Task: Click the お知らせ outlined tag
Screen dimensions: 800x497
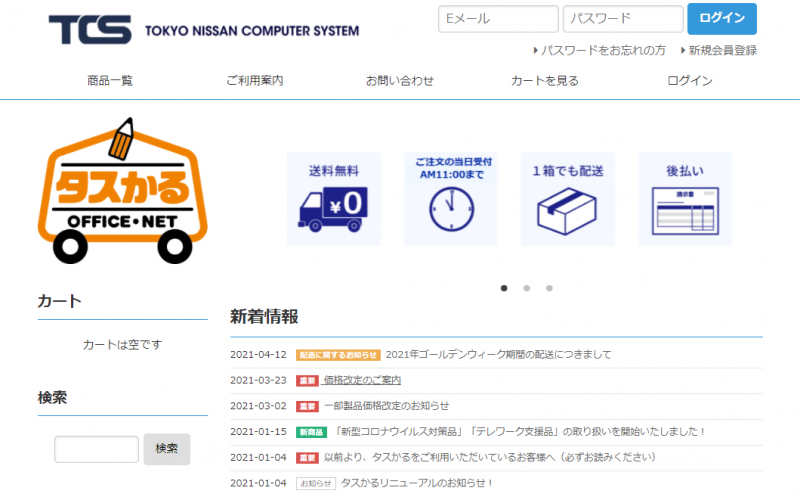Action: (316, 483)
